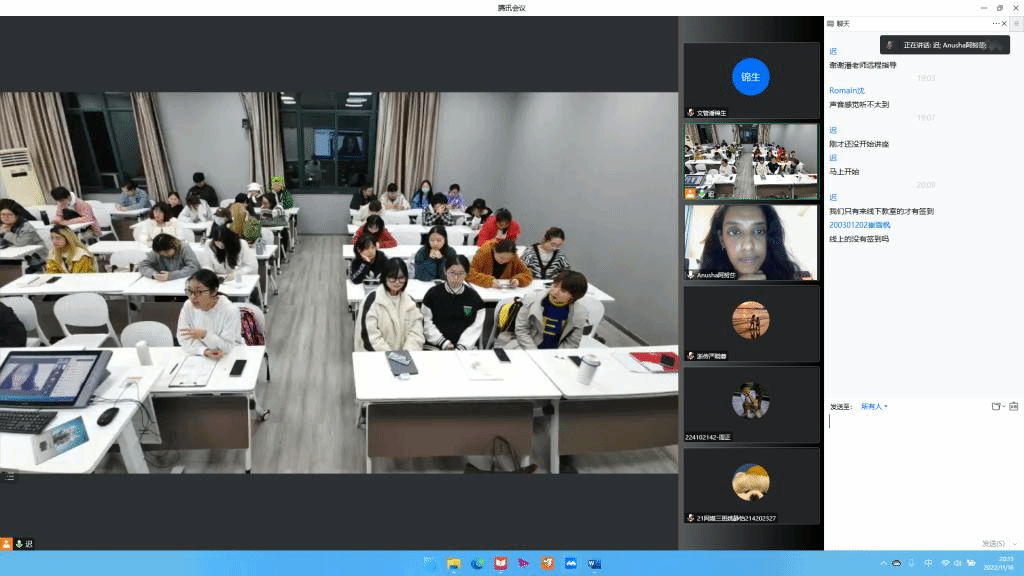This screenshot has width=1024, height=576.
Task: Click the sender name Romain沈 in chat
Action: [x=846, y=90]
